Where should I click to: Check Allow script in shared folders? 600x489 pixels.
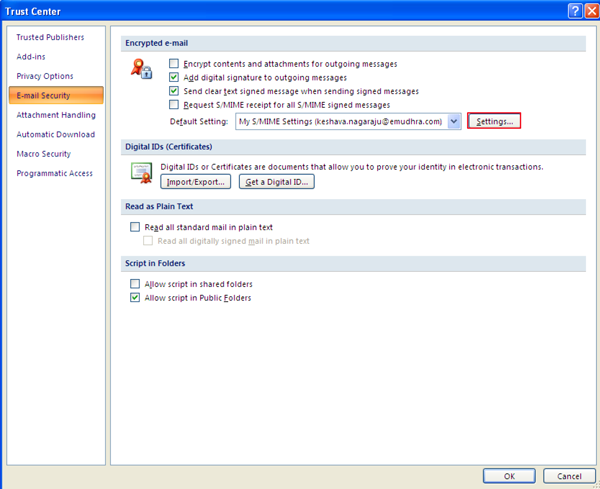pyautogui.click(x=135, y=284)
